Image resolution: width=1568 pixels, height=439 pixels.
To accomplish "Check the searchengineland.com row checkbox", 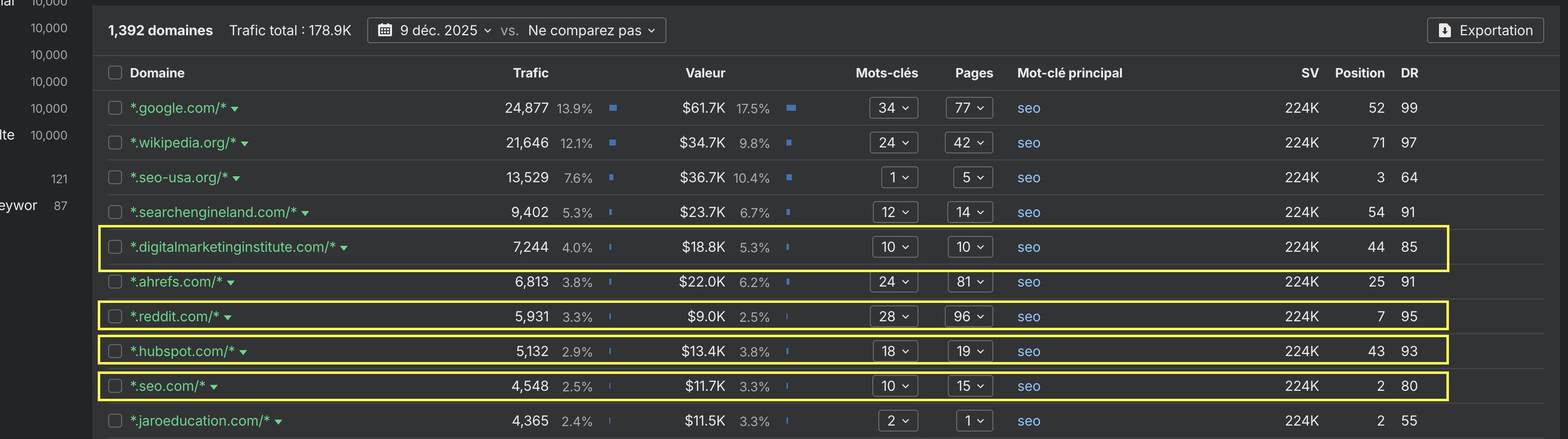I will coord(115,212).
